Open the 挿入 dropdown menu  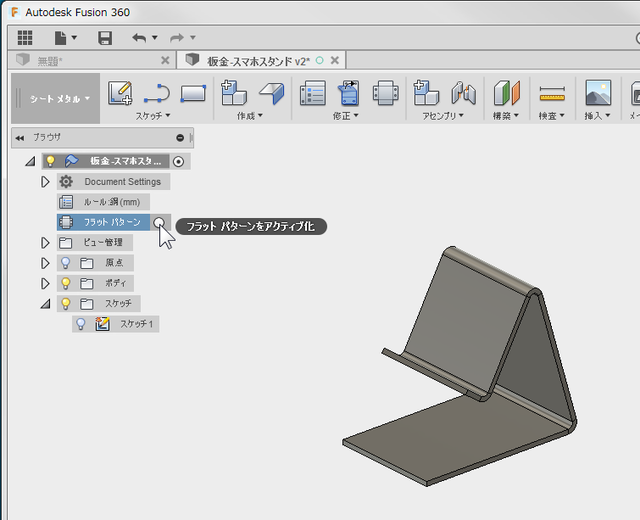click(597, 116)
